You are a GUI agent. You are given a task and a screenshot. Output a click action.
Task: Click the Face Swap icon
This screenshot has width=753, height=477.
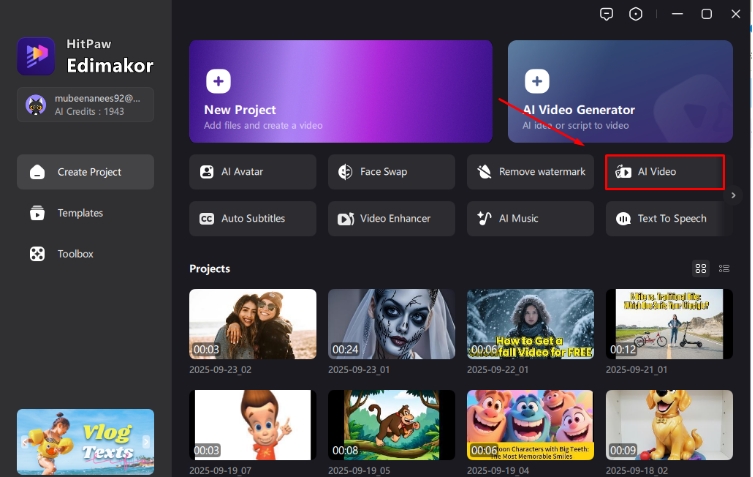(x=345, y=171)
